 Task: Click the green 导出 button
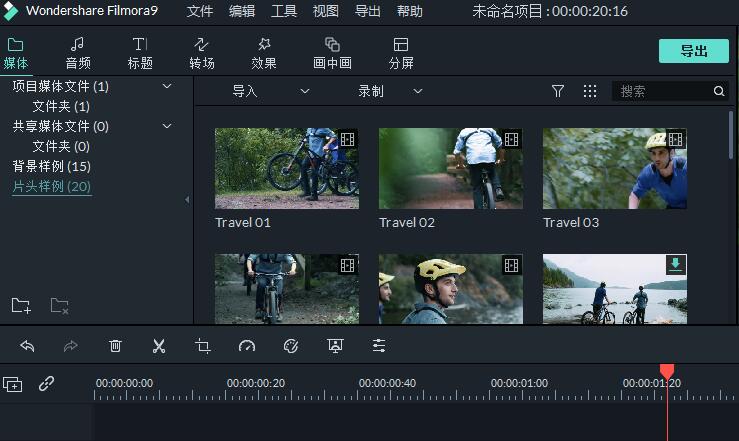[693, 51]
